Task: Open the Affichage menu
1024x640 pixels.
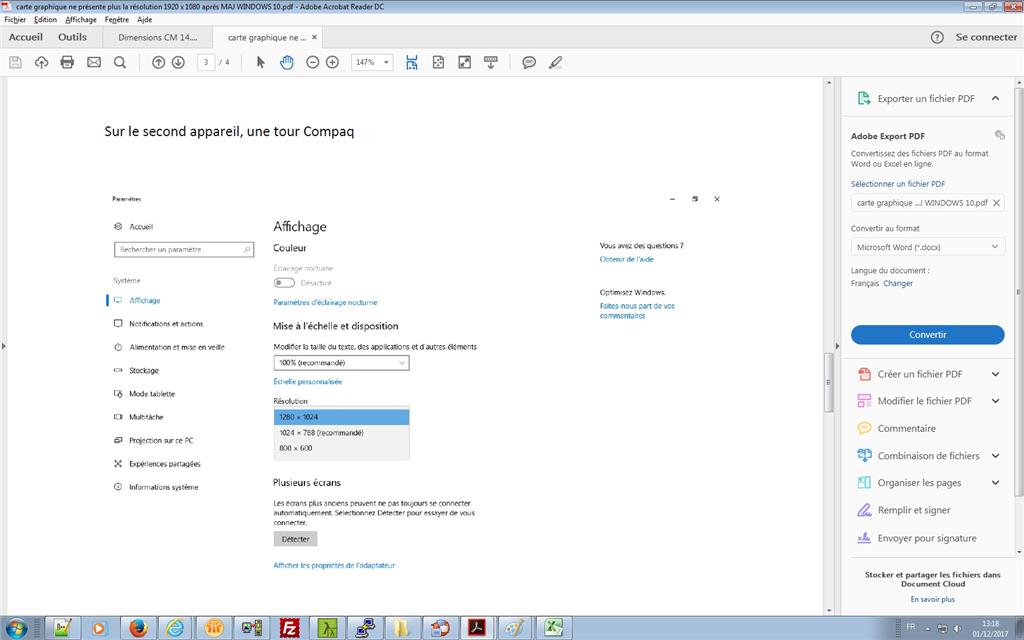Action: pyautogui.click(x=81, y=20)
